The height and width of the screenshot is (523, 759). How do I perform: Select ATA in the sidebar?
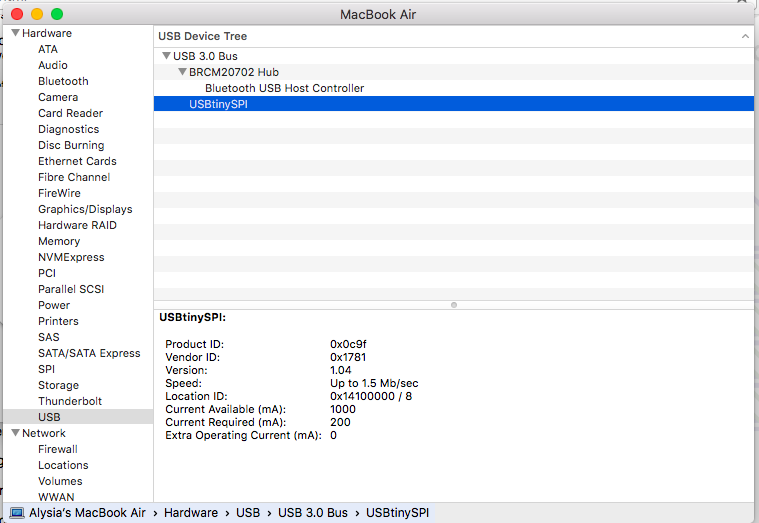(x=48, y=49)
